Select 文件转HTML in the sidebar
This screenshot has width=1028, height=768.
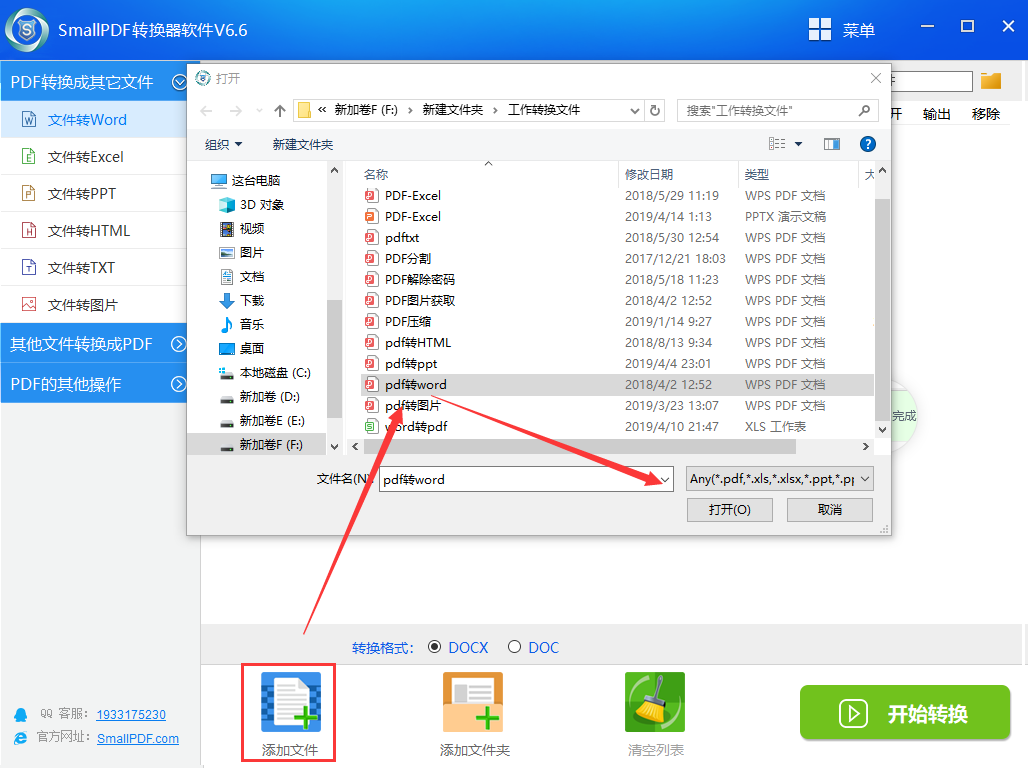tap(94, 230)
